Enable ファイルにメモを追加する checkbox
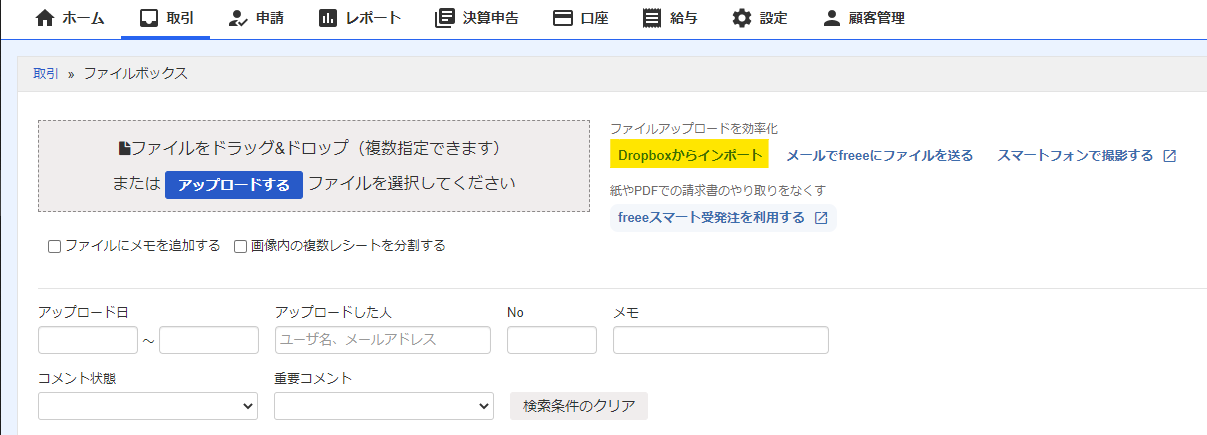 pos(55,246)
